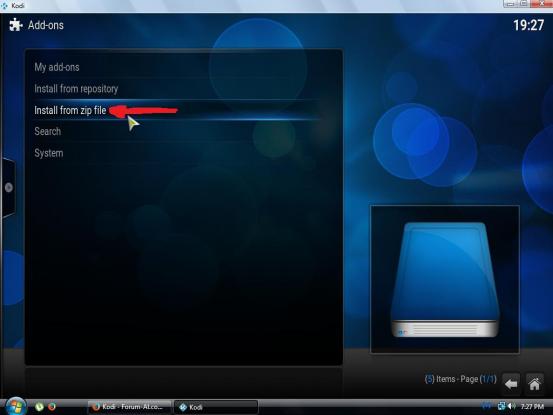Open the network tray icon
553x415 pixels.
(501, 406)
